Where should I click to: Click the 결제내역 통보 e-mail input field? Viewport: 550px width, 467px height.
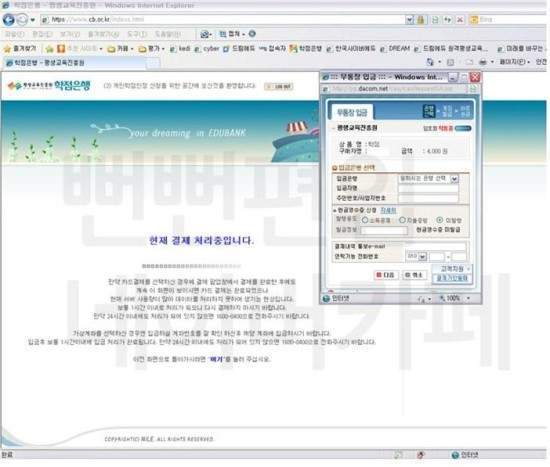tap(436, 246)
